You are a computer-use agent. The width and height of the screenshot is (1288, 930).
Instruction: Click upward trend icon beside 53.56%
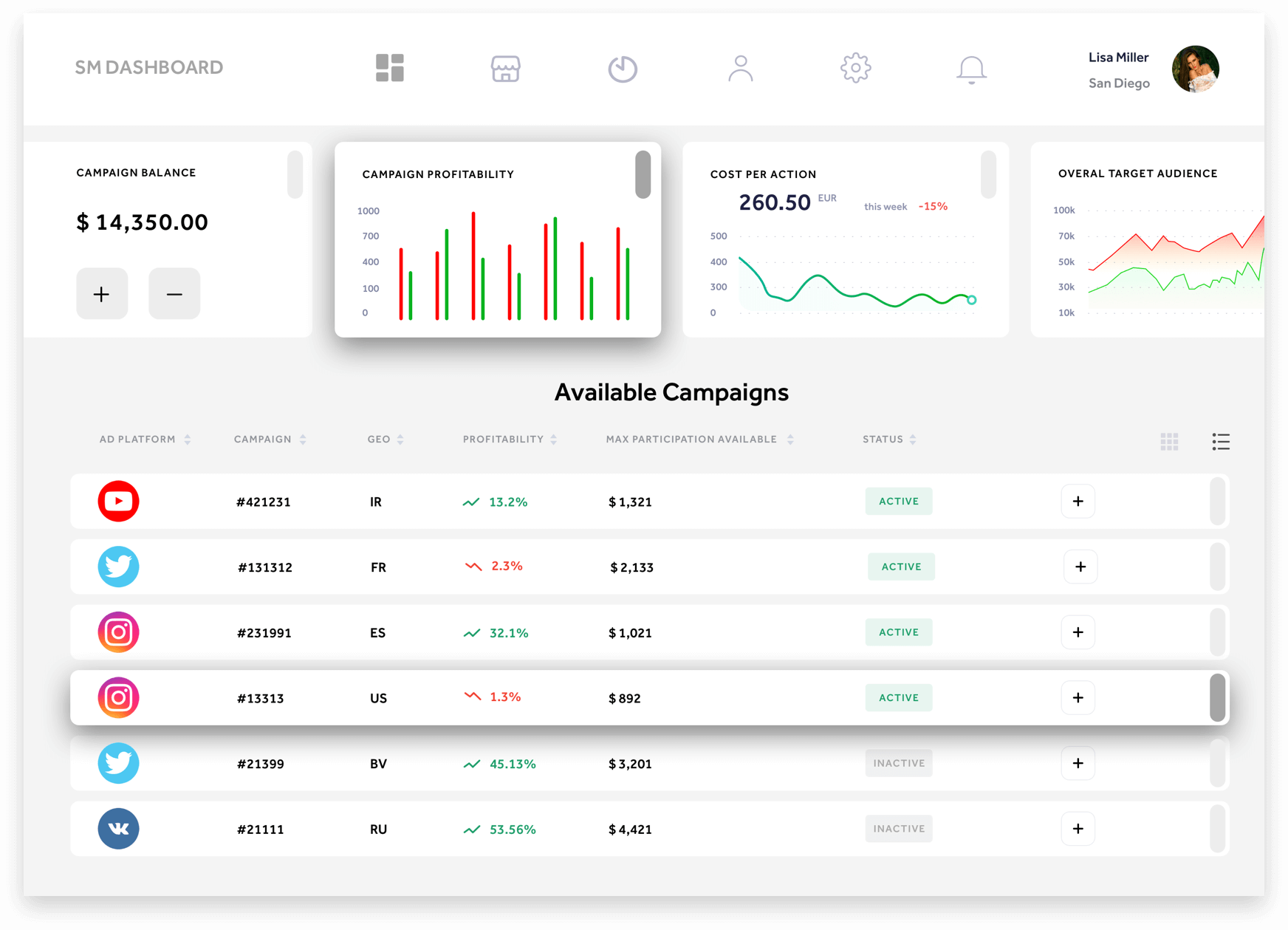[472, 830]
